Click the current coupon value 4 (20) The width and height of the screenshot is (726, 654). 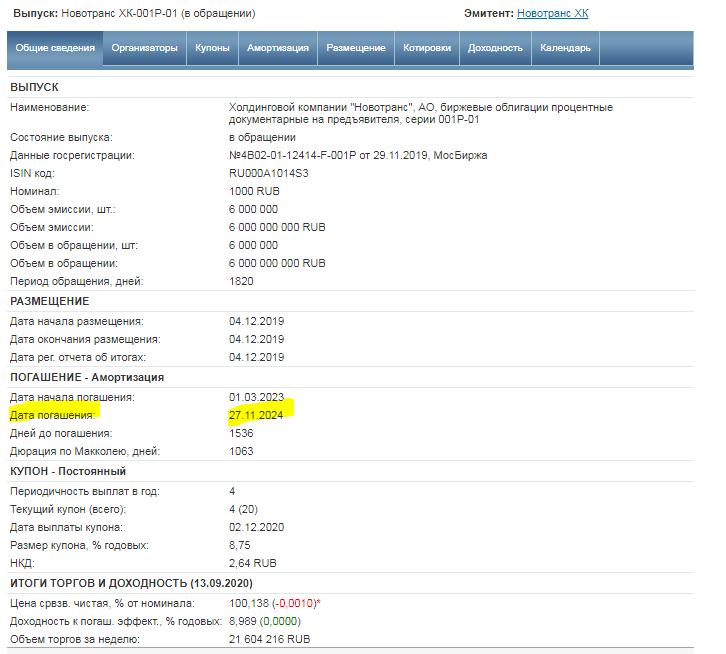pos(243,509)
